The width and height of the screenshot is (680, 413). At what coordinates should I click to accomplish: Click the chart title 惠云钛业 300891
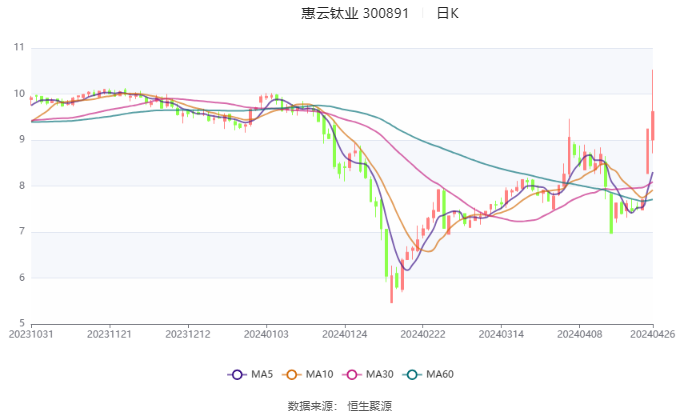pos(355,13)
